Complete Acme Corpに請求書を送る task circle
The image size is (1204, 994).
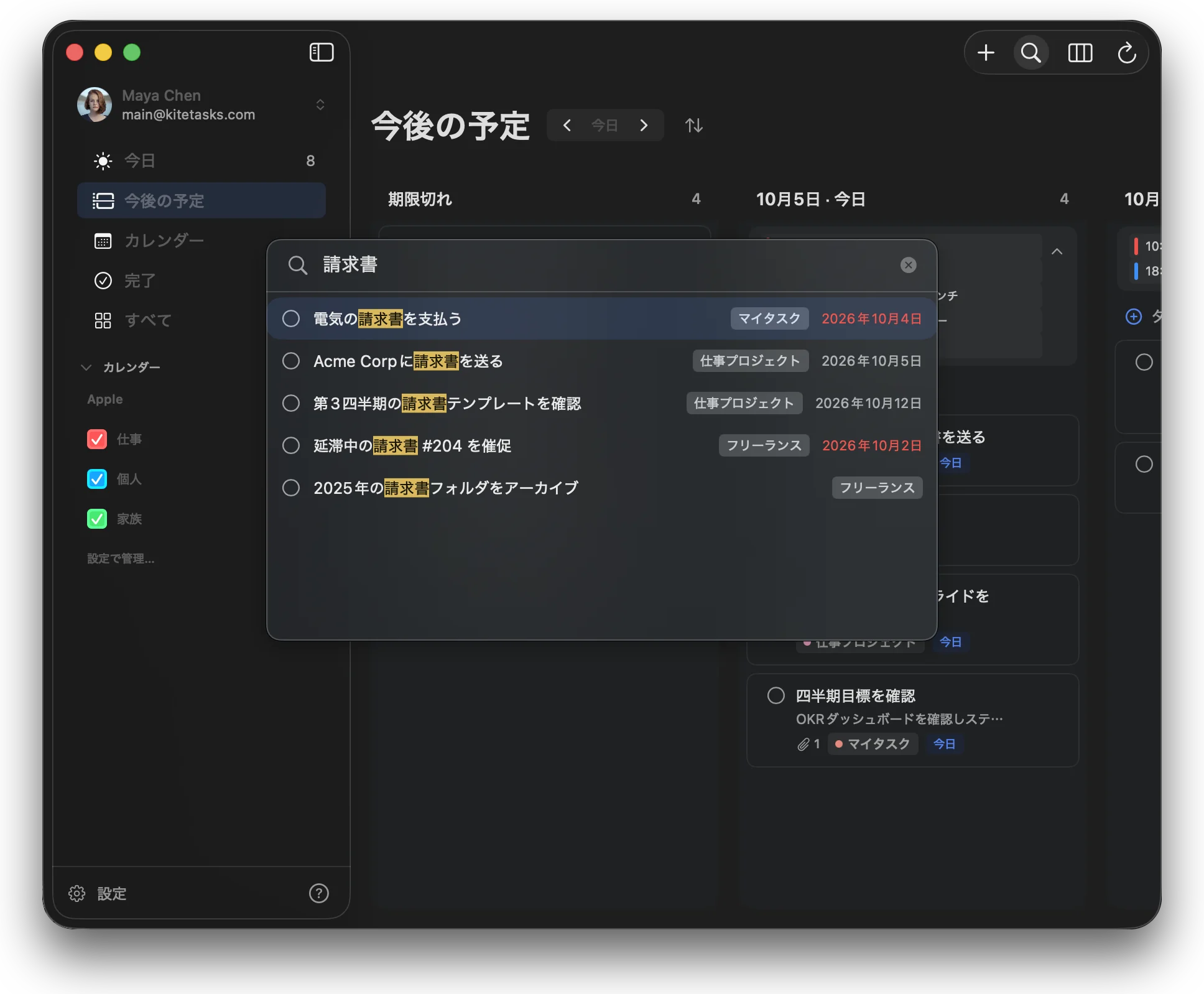[x=291, y=361]
